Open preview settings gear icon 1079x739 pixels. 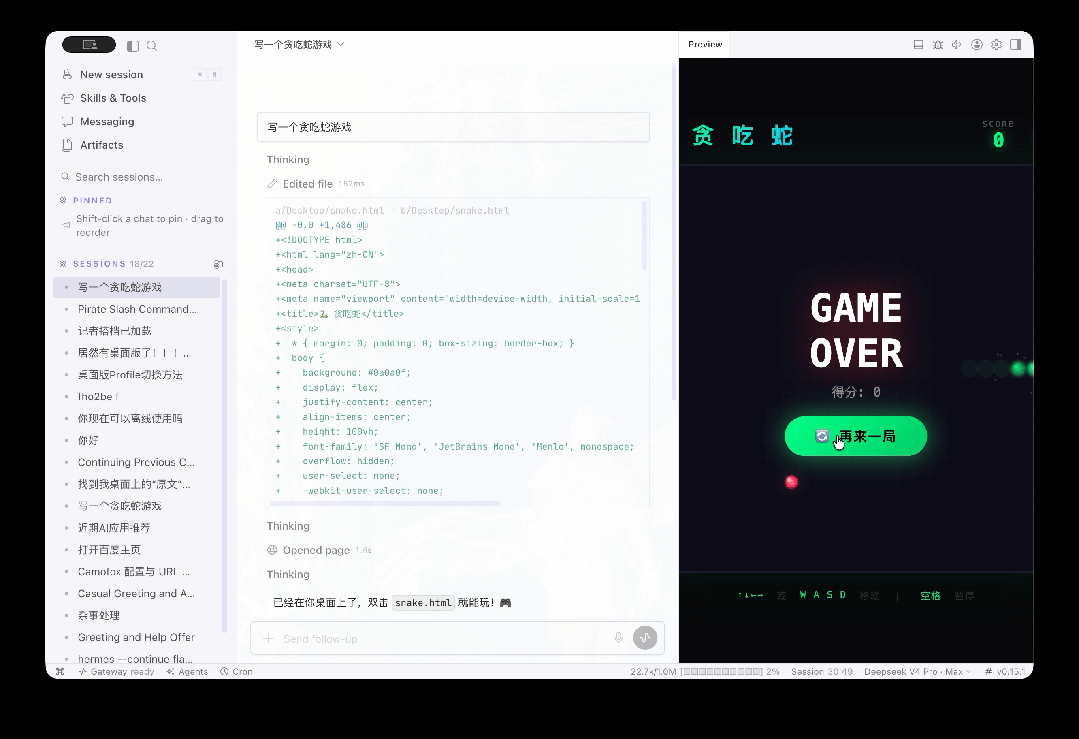point(996,45)
